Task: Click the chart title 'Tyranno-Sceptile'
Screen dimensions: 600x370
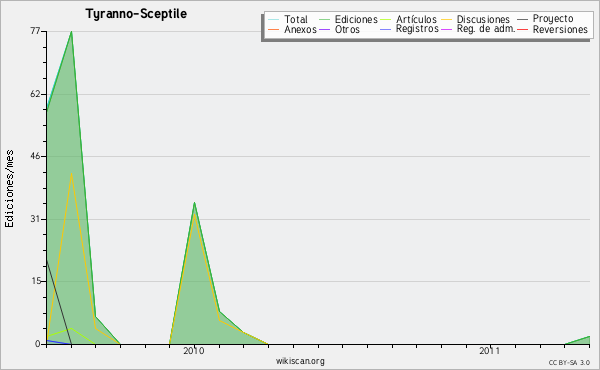Action: click(x=136, y=14)
